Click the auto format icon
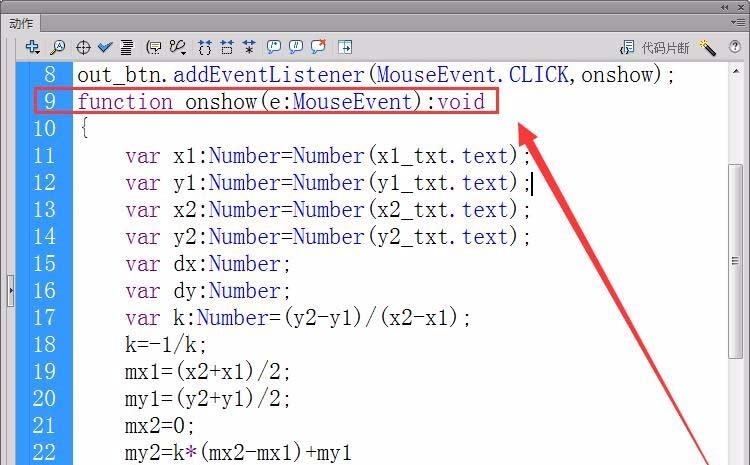The image size is (750, 465). pos(127,47)
